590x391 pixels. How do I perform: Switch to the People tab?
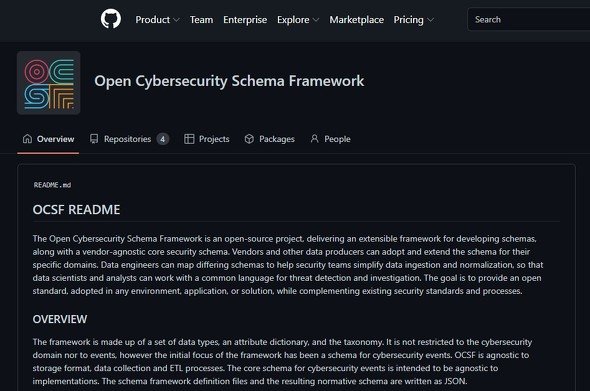[x=330, y=139]
